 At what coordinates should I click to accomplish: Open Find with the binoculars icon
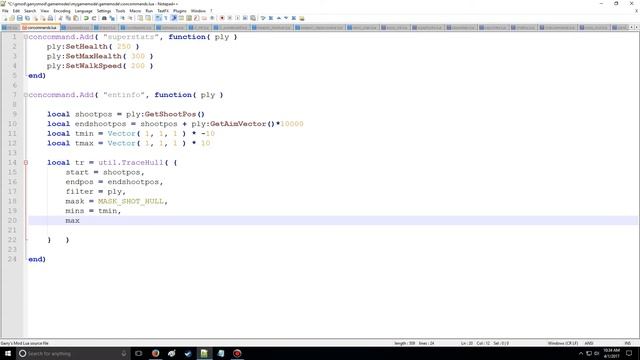[x=104, y=18]
